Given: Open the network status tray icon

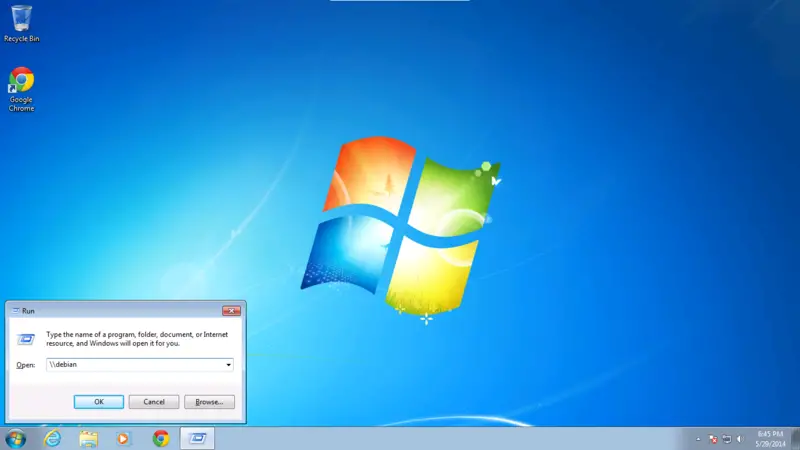Looking at the screenshot, I should [727, 439].
